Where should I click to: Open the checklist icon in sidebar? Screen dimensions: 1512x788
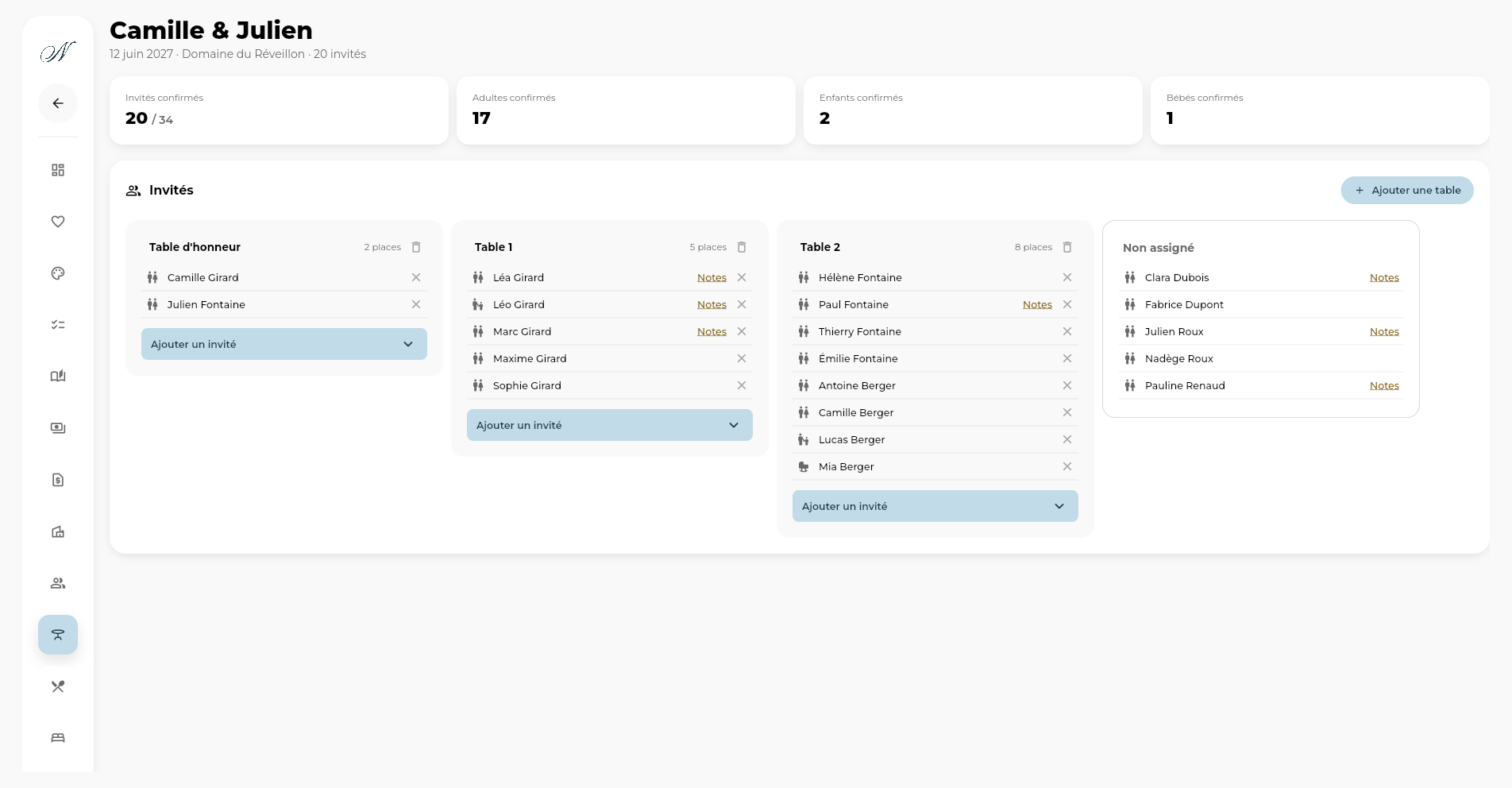click(x=58, y=325)
